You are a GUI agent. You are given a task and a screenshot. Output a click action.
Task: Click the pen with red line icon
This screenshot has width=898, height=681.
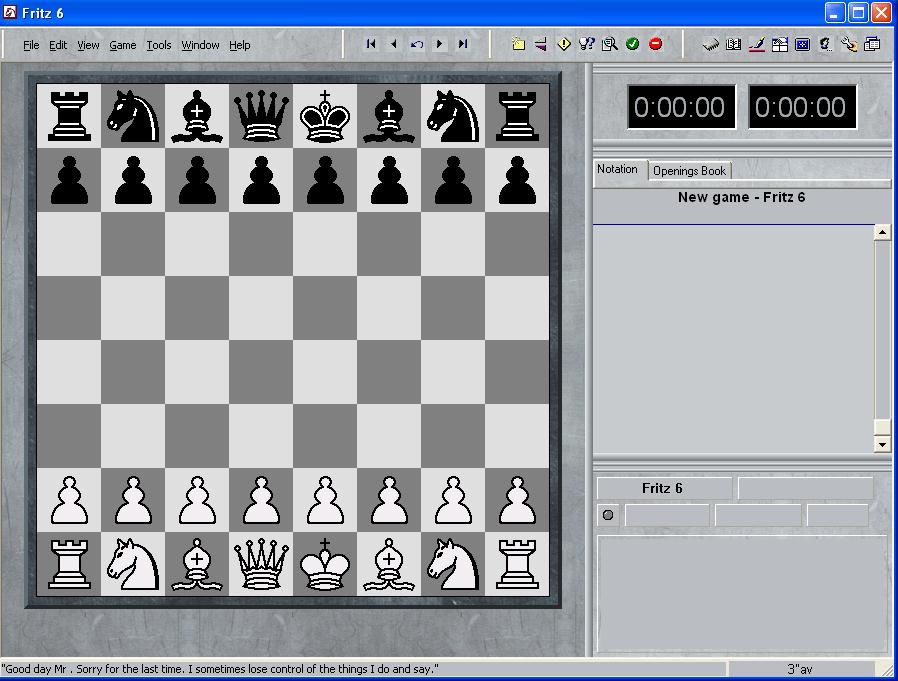[x=757, y=44]
